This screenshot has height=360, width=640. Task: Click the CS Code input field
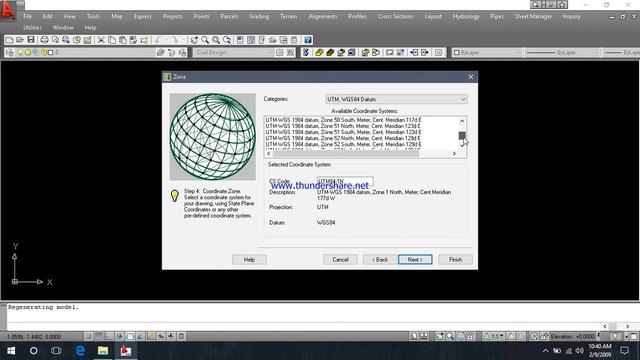pos(345,181)
